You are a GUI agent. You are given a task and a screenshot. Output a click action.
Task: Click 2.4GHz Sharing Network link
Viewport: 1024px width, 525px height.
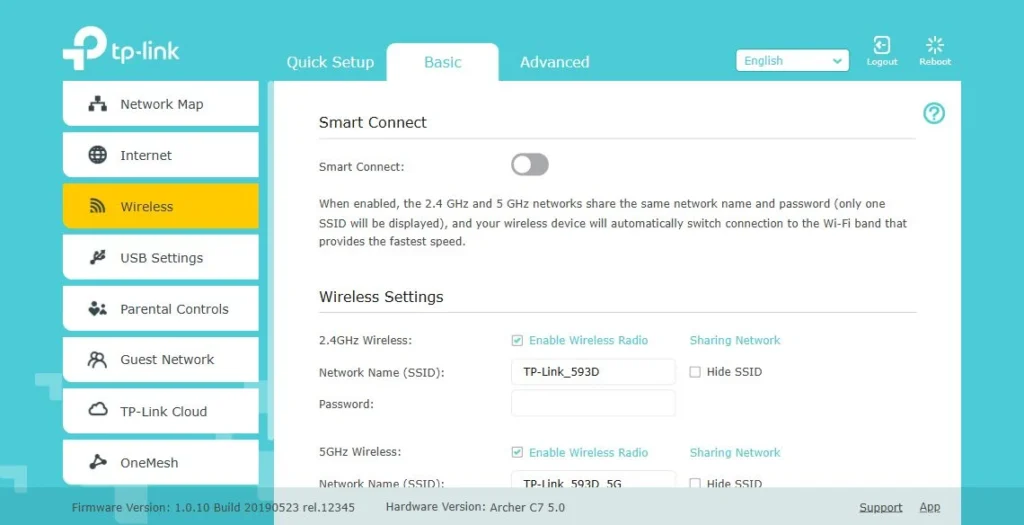click(735, 340)
